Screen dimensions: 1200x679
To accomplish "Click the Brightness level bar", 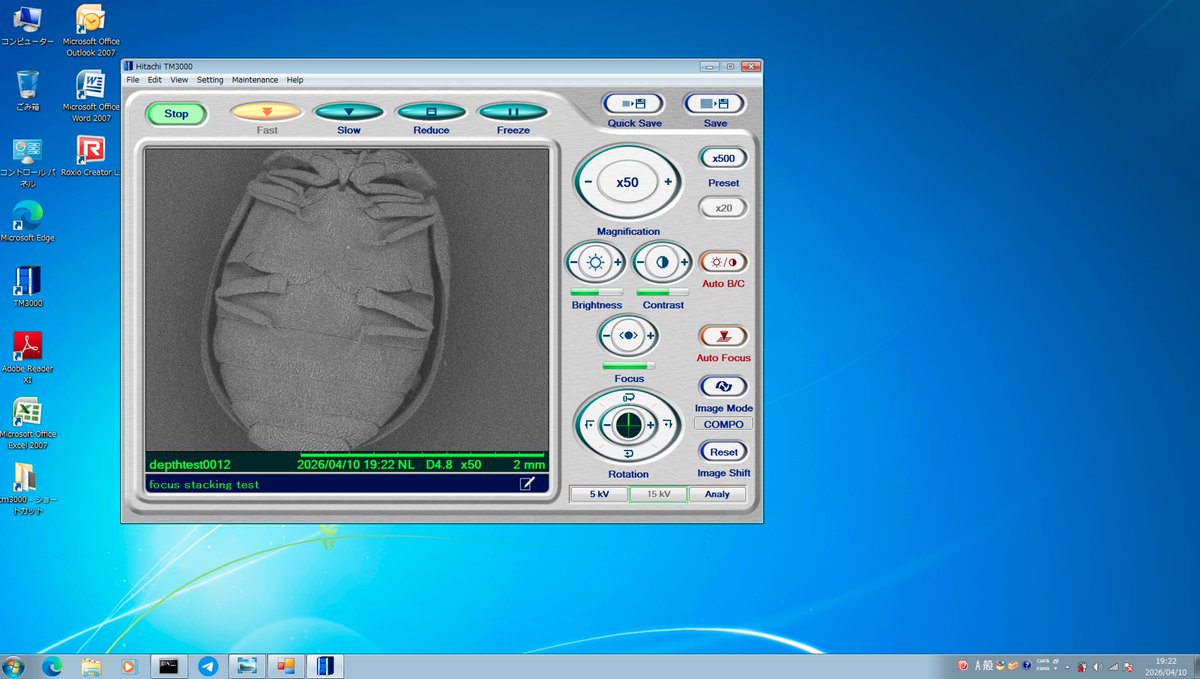I will click(596, 292).
